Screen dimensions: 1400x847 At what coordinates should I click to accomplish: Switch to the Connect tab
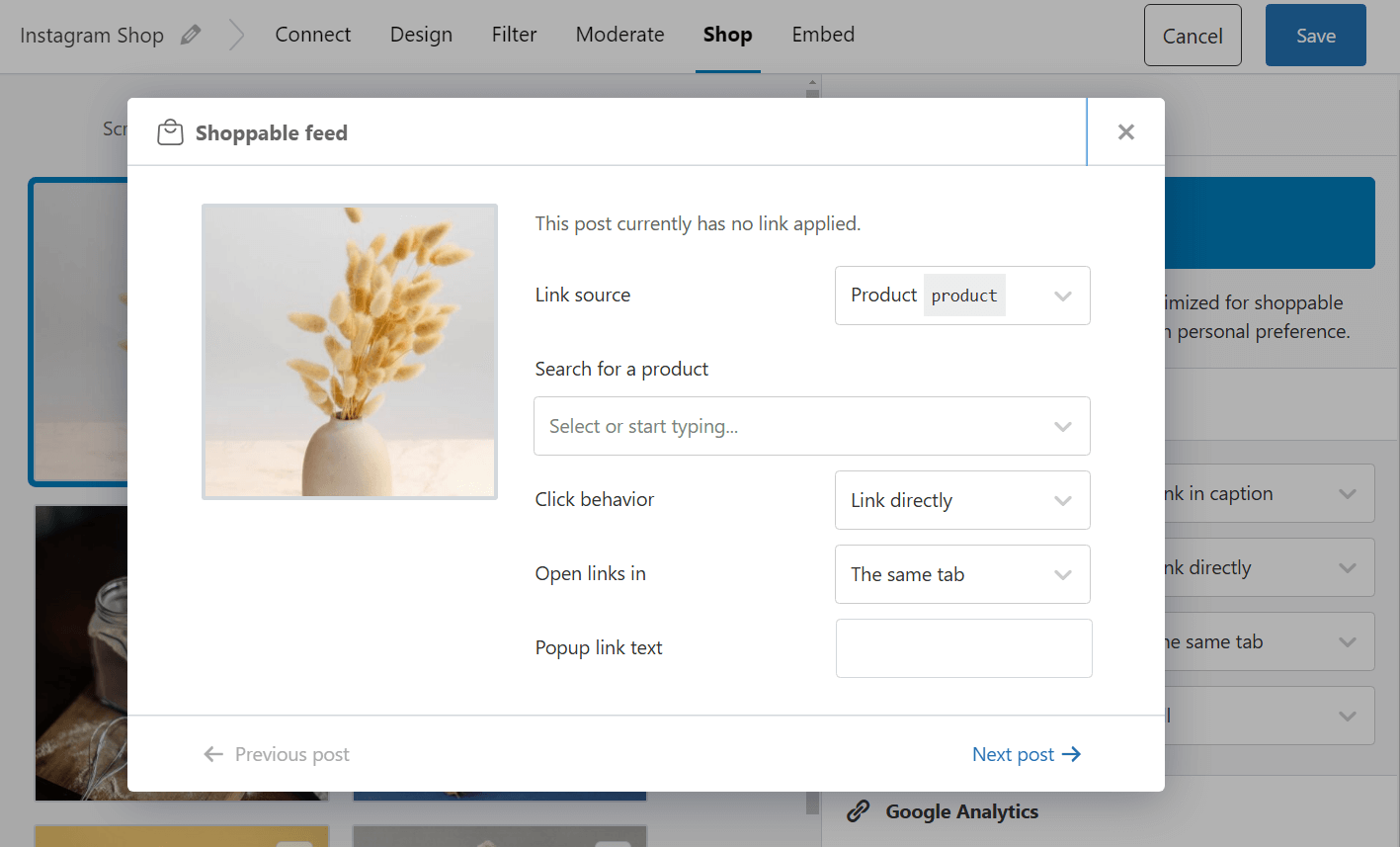pos(313,34)
